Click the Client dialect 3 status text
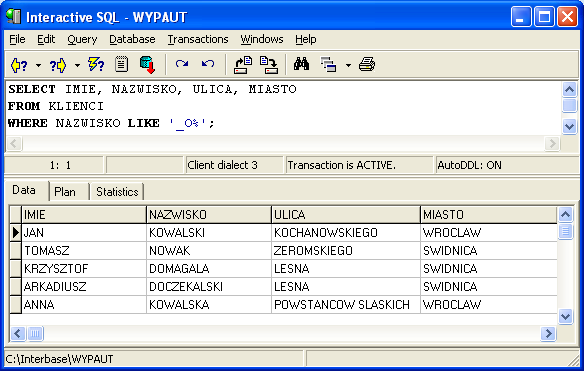584x371 pixels. [222, 165]
